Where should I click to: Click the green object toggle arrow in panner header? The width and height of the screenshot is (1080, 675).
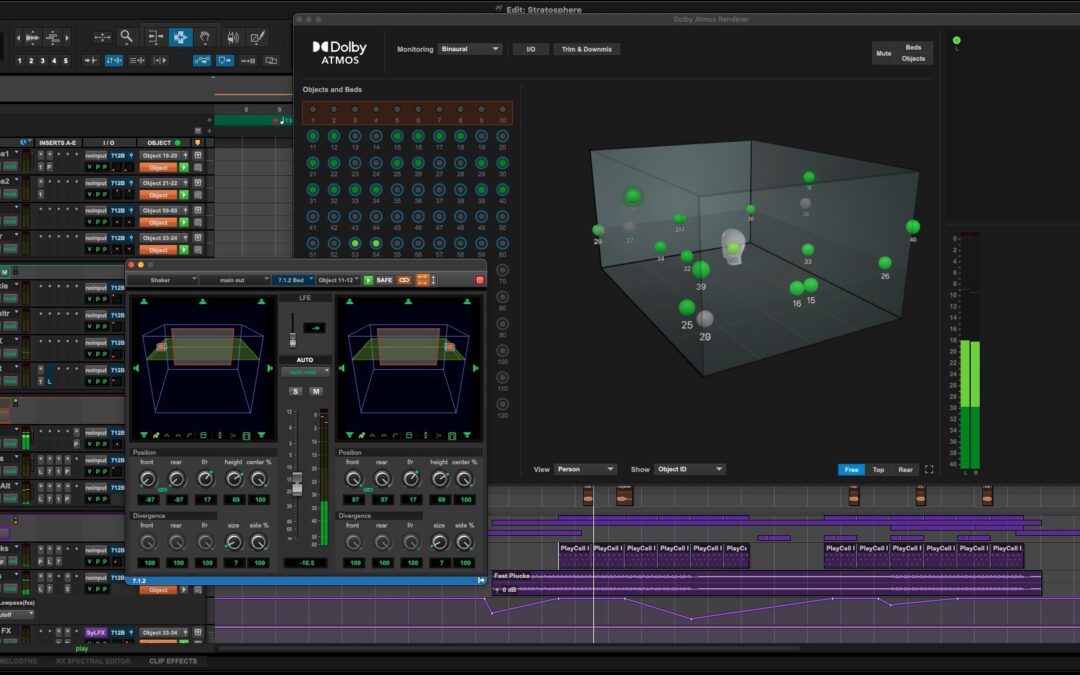coord(368,280)
